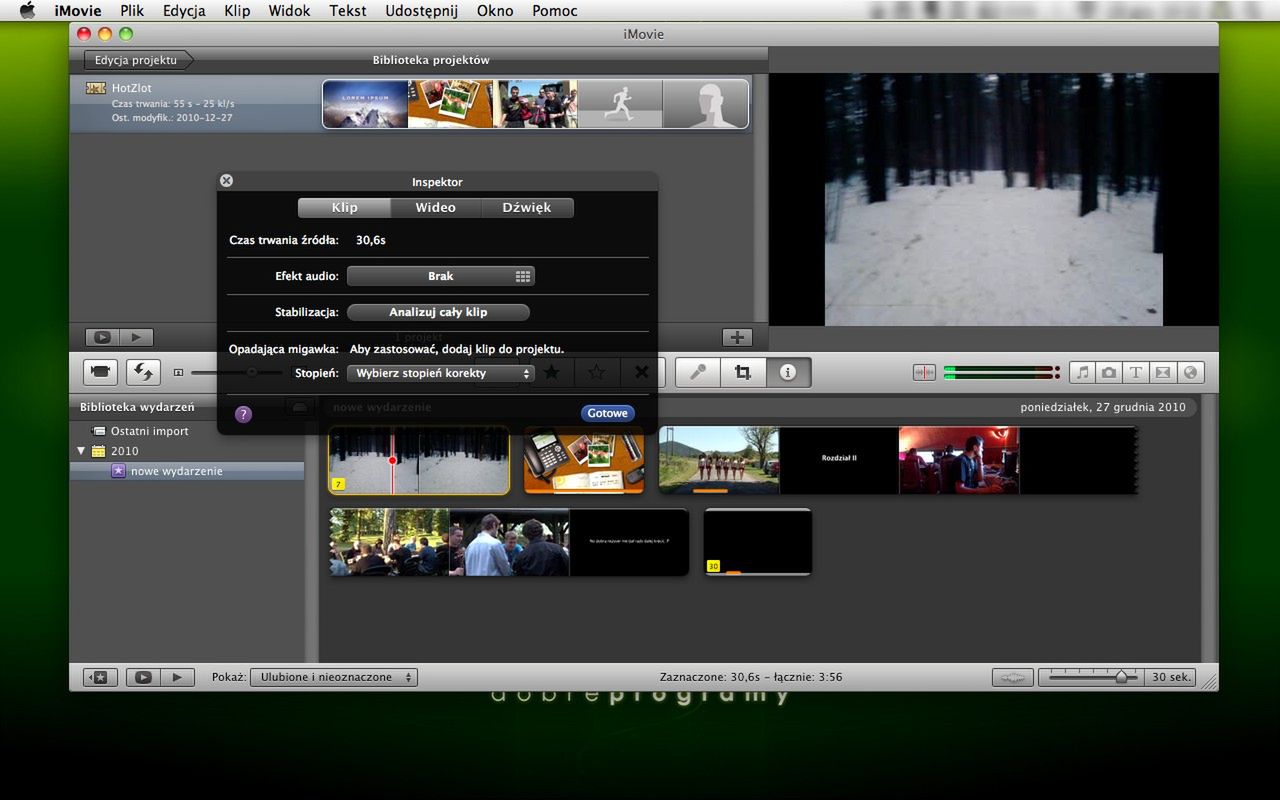Swap events and projects areas
The image size is (1280, 800).
[142, 372]
